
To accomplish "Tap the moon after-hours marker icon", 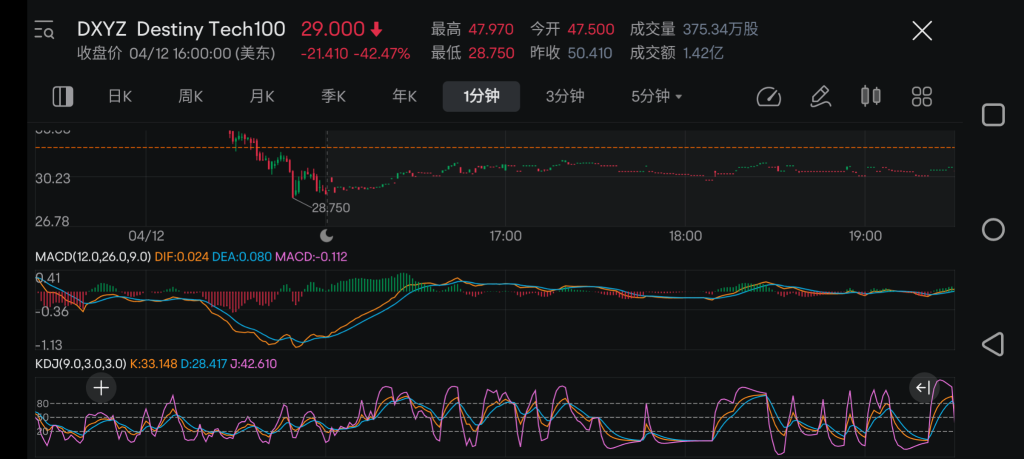I will coord(327,235).
